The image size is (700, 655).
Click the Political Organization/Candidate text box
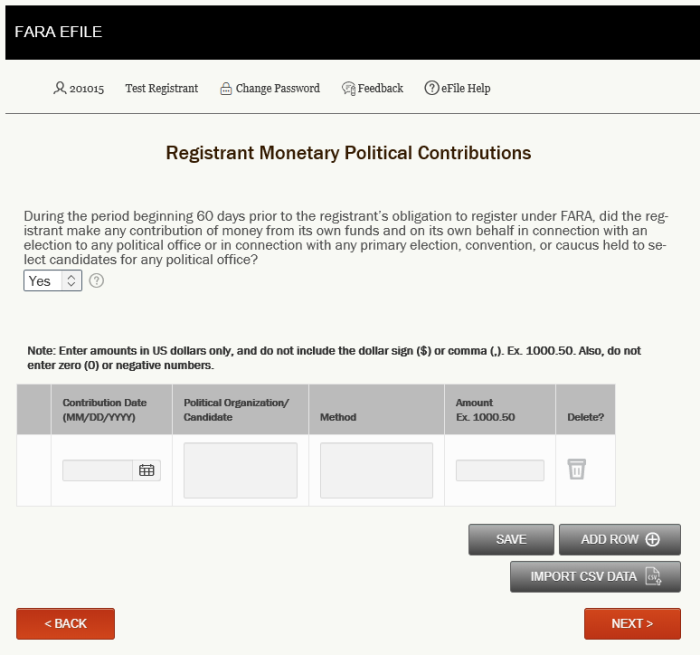(241, 470)
